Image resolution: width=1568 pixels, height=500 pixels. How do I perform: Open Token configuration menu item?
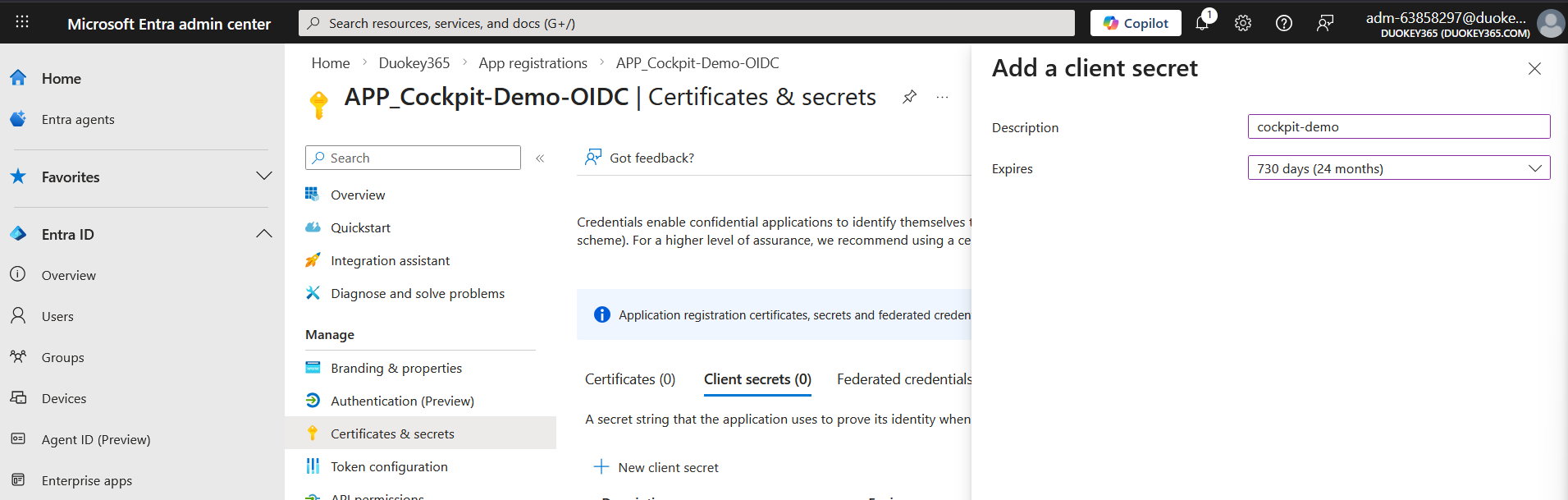point(389,466)
